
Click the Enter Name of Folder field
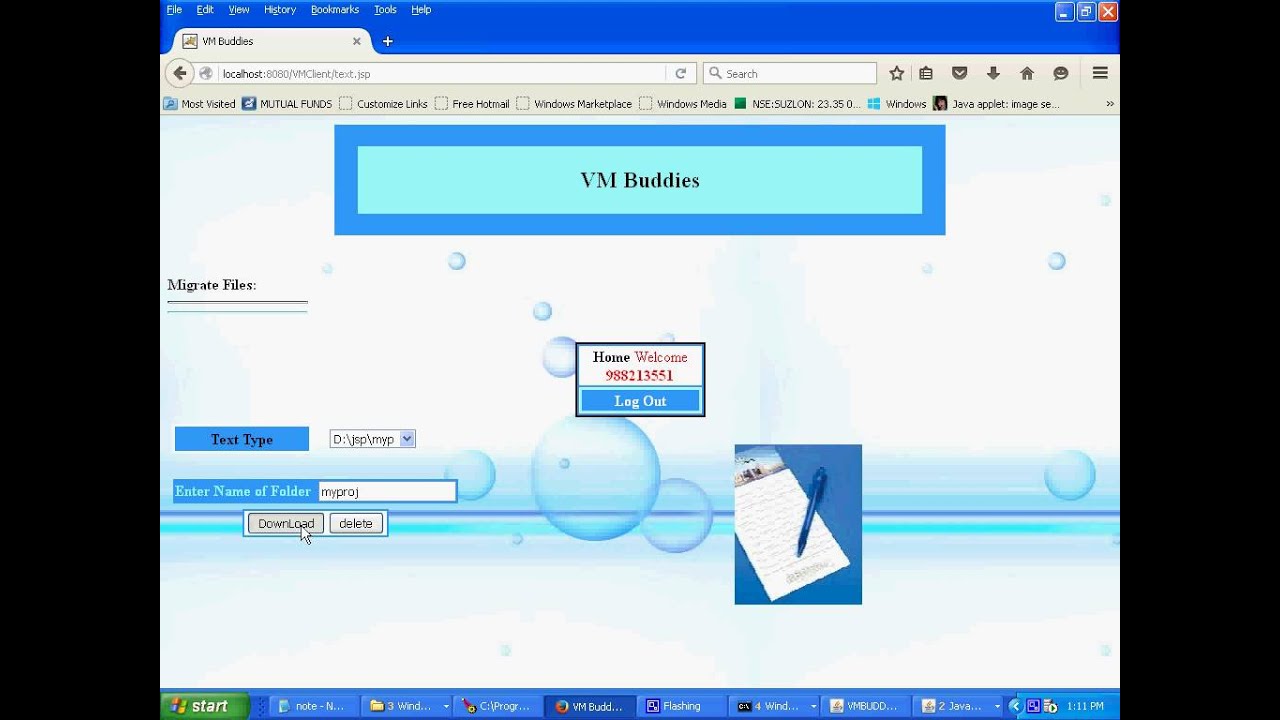[387, 491]
